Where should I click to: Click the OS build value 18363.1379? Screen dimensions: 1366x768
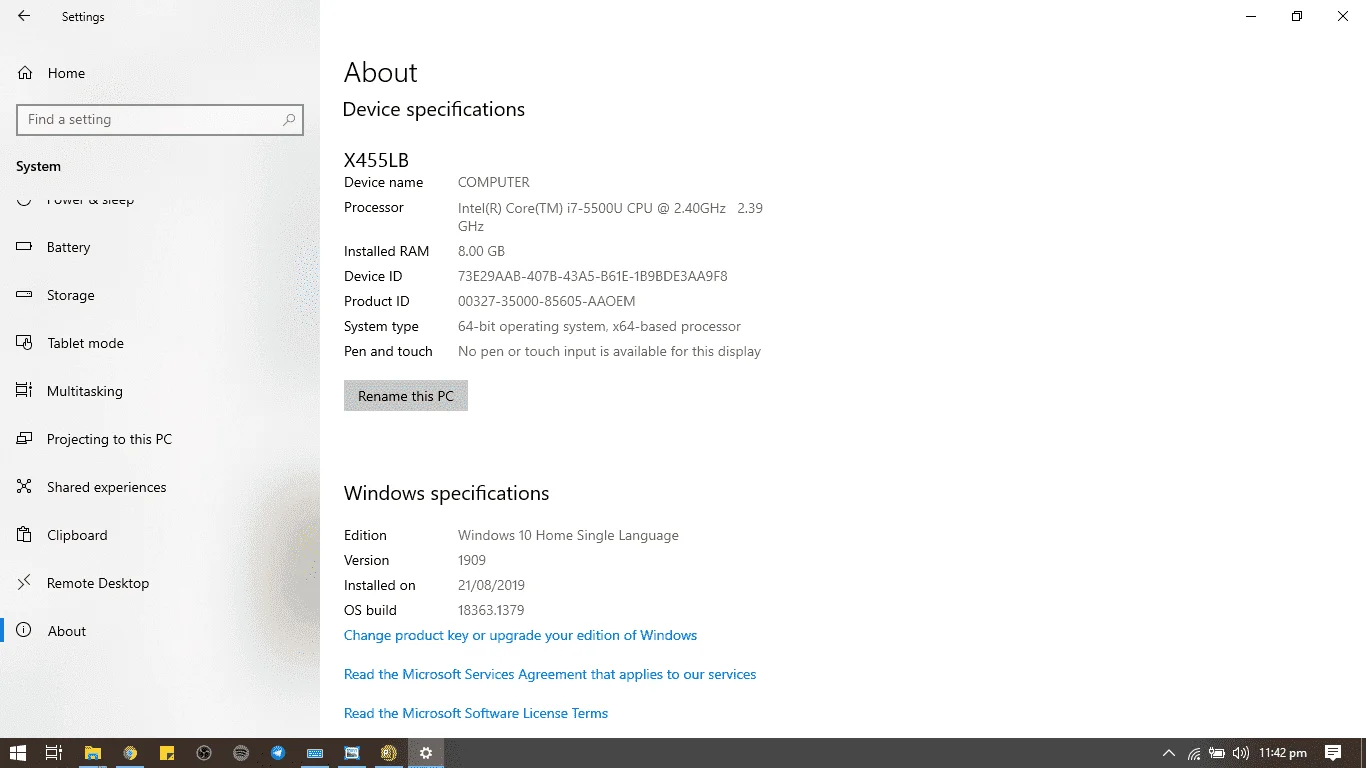tap(491, 610)
